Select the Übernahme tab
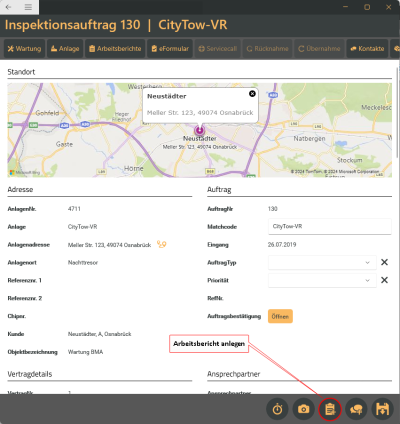 pos(319,49)
